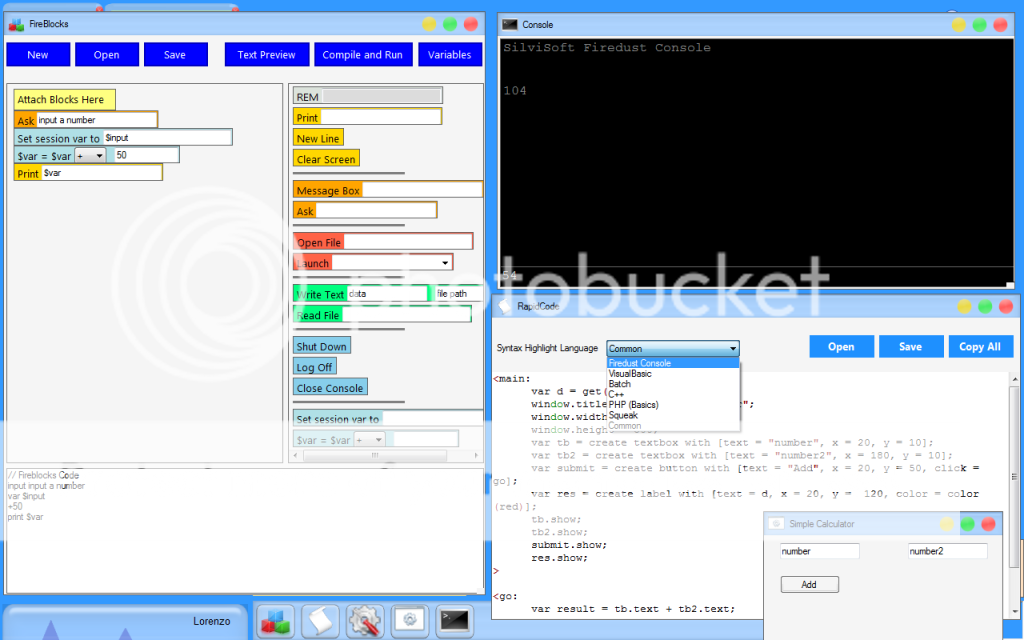Open the Console terminal taskbar icon
This screenshot has height=640, width=1024.
[x=456, y=621]
